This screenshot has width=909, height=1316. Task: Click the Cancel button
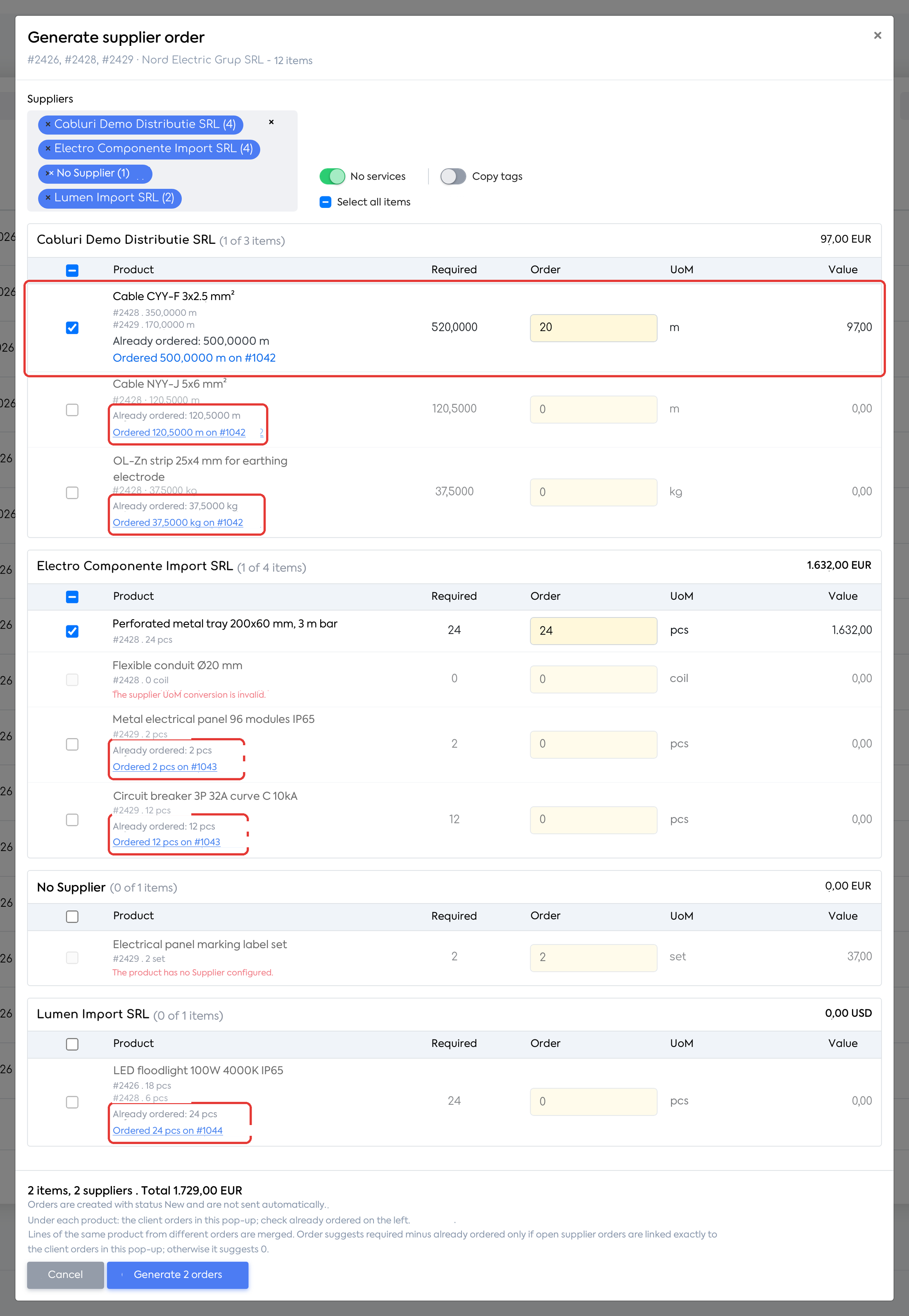(66, 1274)
